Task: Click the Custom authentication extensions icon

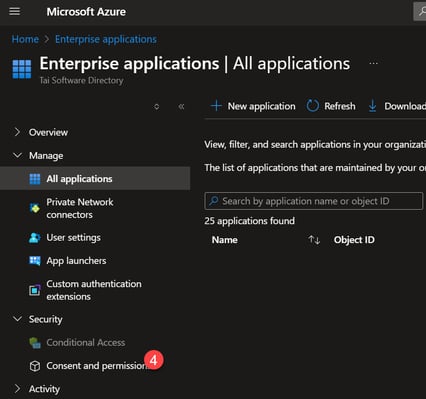Action: tap(35, 290)
